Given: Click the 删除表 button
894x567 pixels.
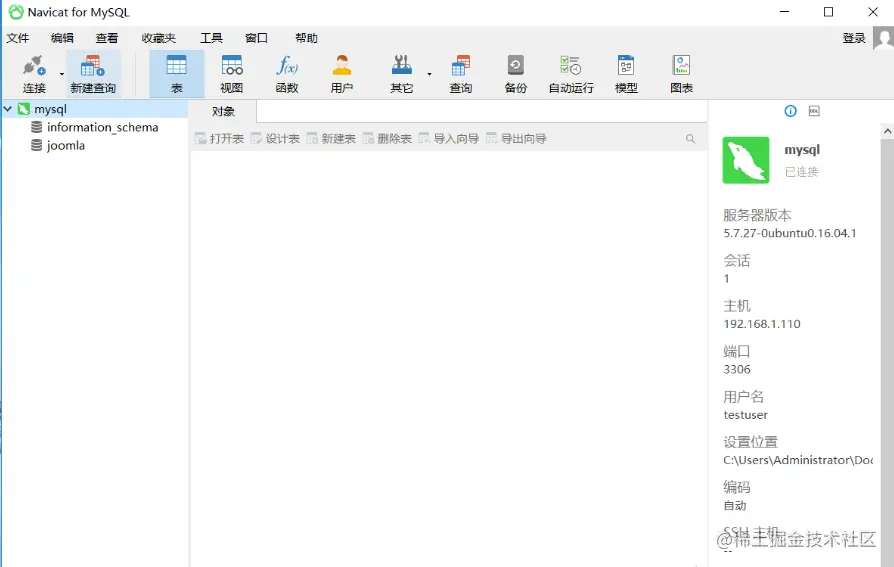Looking at the screenshot, I should pyautogui.click(x=387, y=139).
